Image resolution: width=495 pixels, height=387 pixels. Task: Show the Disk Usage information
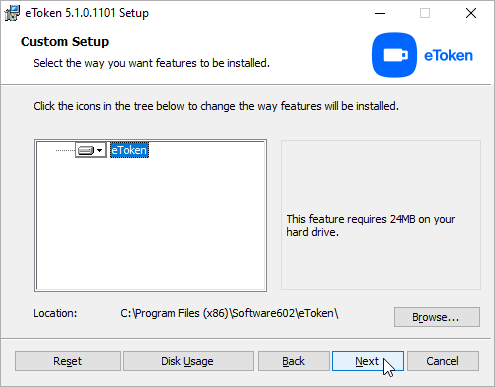188,361
